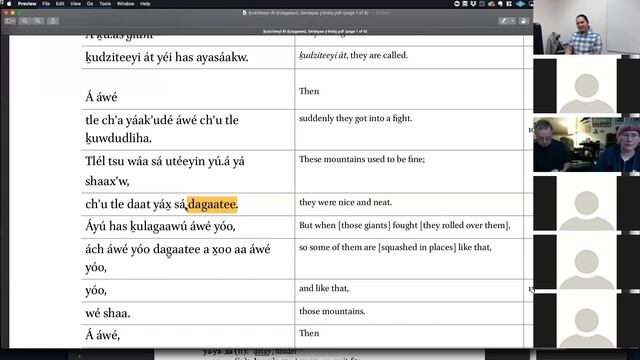Click the Share toolbar icon
The height and width of the screenshot is (360, 640).
[x=53, y=21]
